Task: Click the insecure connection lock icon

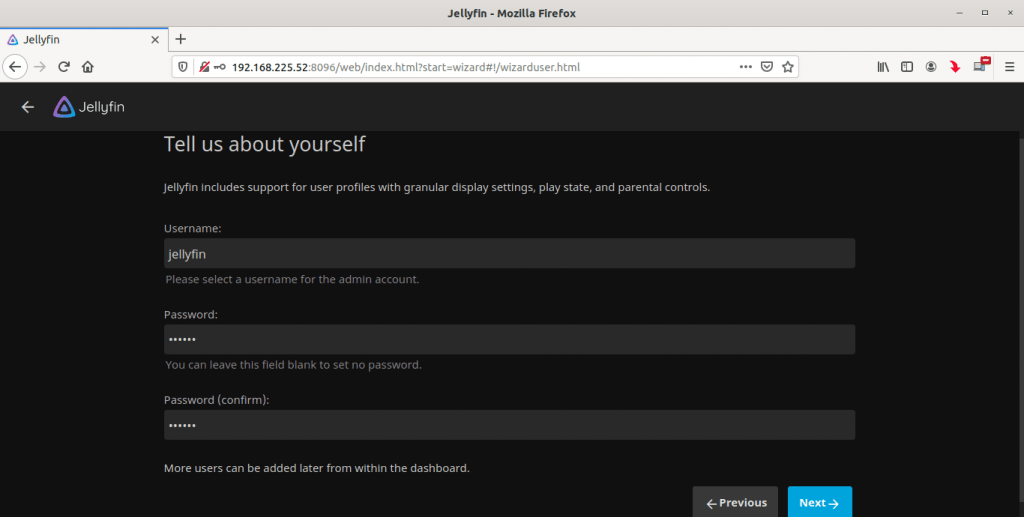Action: click(x=204, y=67)
